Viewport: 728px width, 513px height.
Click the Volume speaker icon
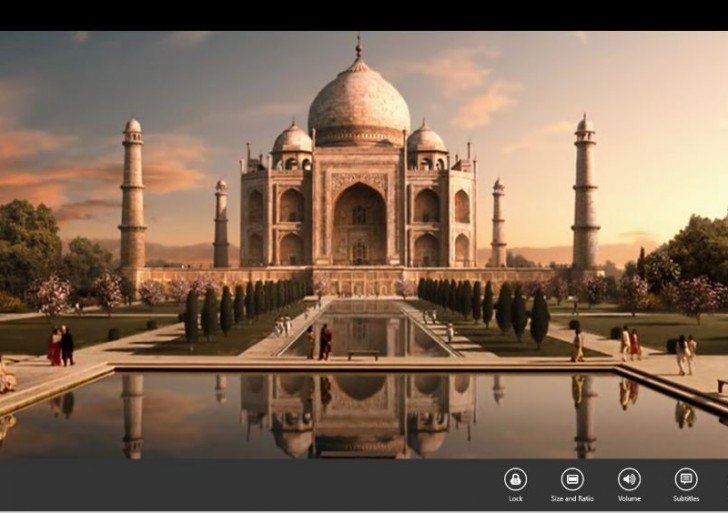[629, 479]
